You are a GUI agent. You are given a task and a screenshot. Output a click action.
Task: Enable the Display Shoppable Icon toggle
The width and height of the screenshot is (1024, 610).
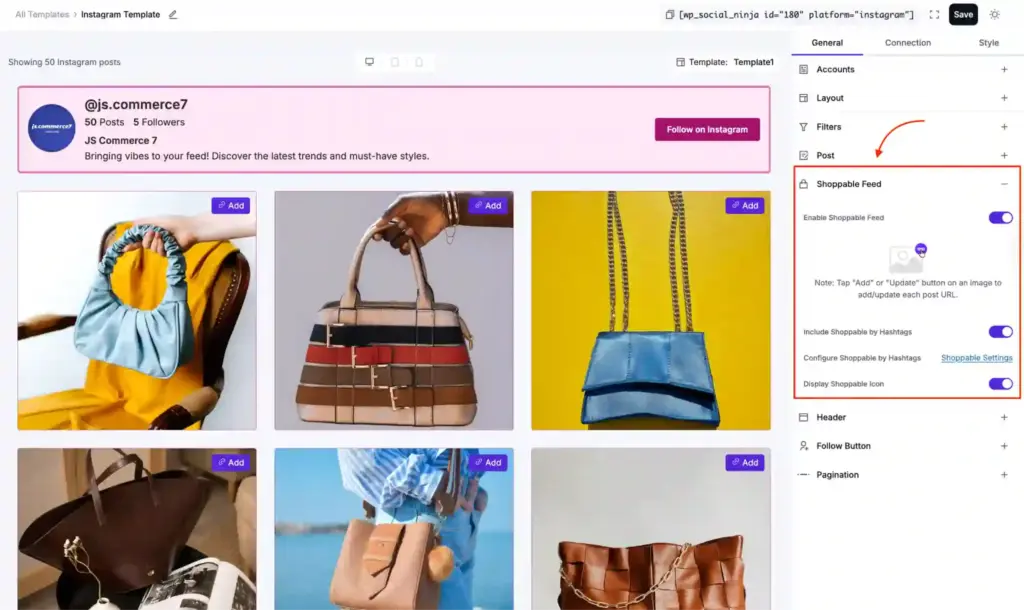click(1000, 384)
